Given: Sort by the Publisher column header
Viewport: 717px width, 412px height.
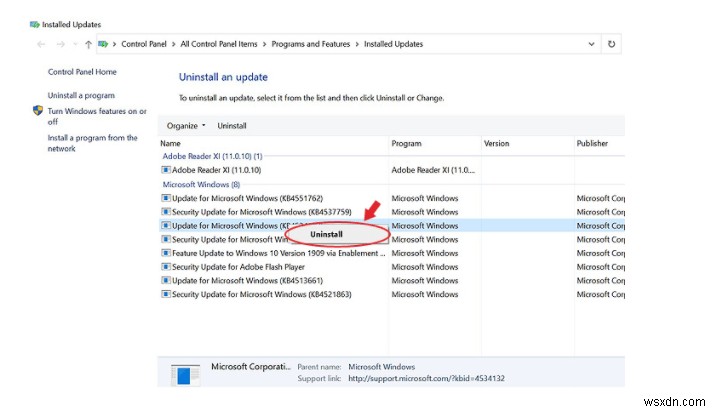Looking at the screenshot, I should 592,143.
